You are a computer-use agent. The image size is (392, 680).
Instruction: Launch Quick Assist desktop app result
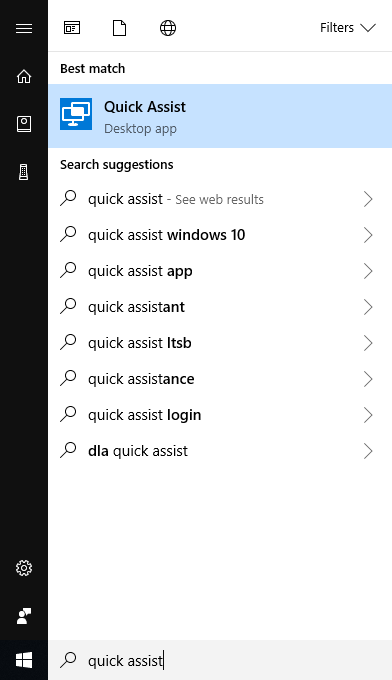click(220, 116)
